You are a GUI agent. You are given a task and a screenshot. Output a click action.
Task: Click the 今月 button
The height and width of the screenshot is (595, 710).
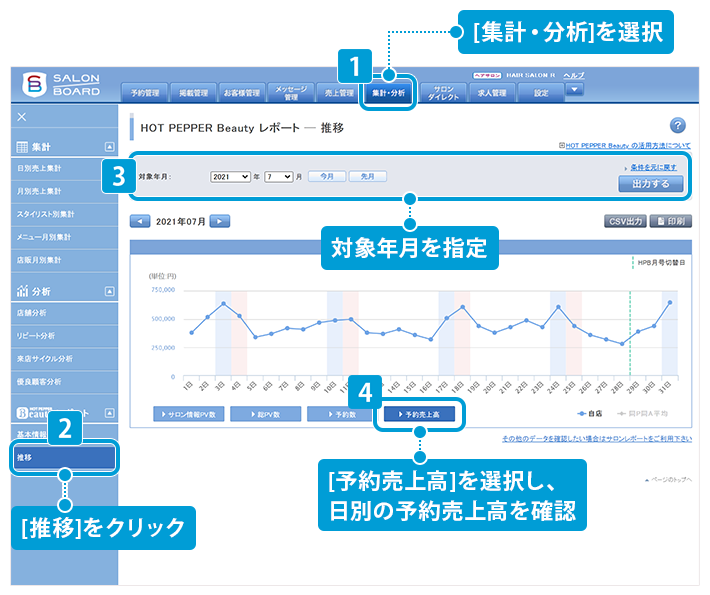tap(323, 176)
